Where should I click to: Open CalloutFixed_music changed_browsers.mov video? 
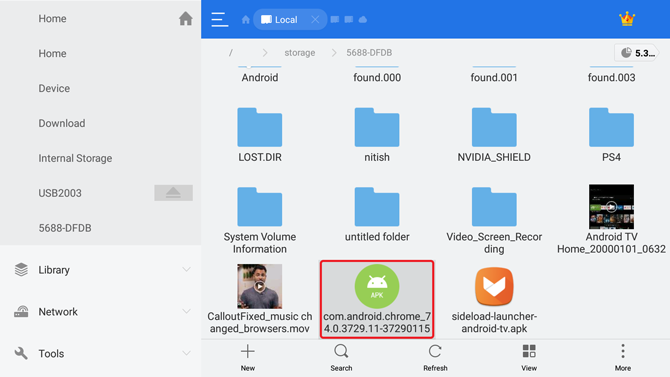pyautogui.click(x=260, y=299)
